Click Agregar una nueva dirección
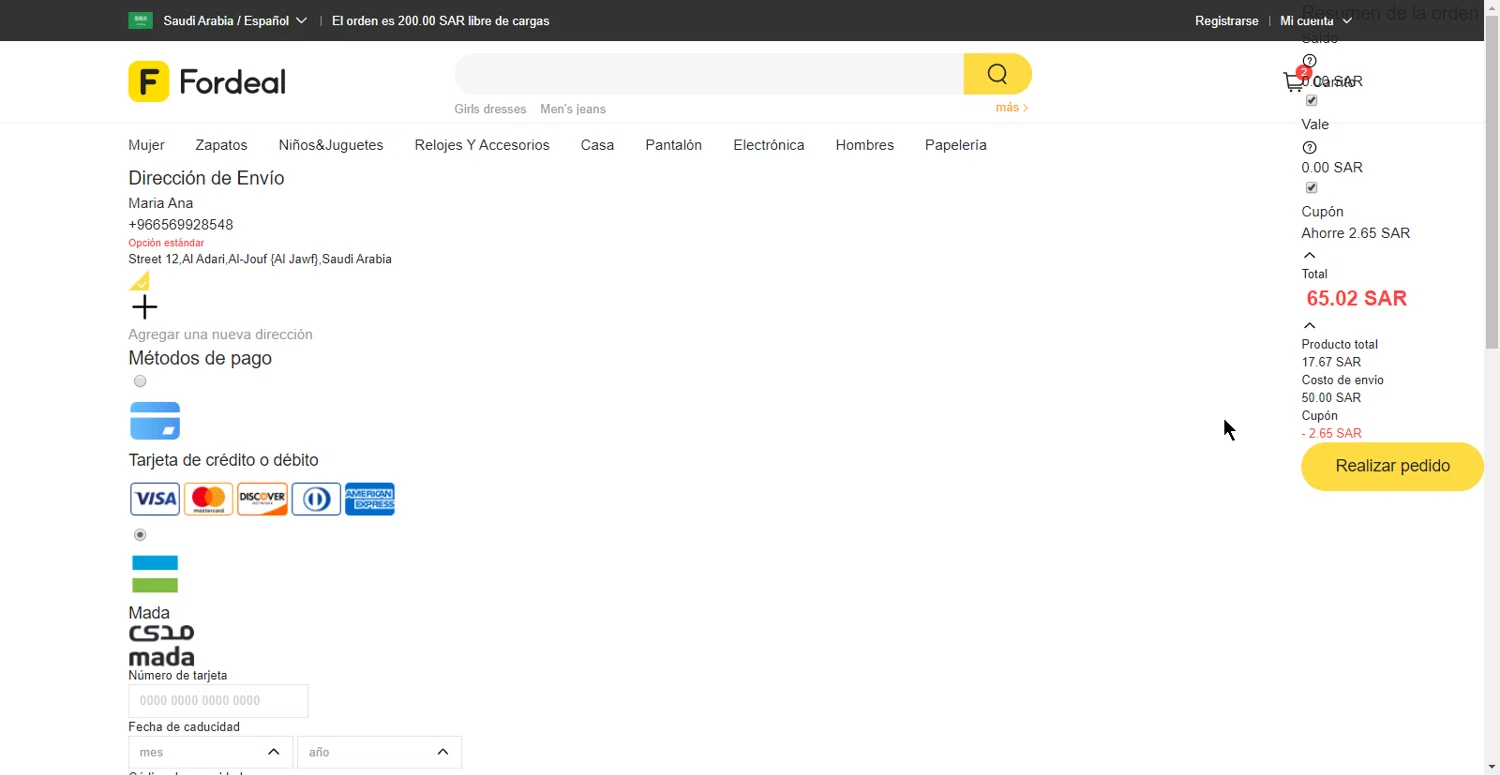This screenshot has width=1500, height=775. [220, 334]
